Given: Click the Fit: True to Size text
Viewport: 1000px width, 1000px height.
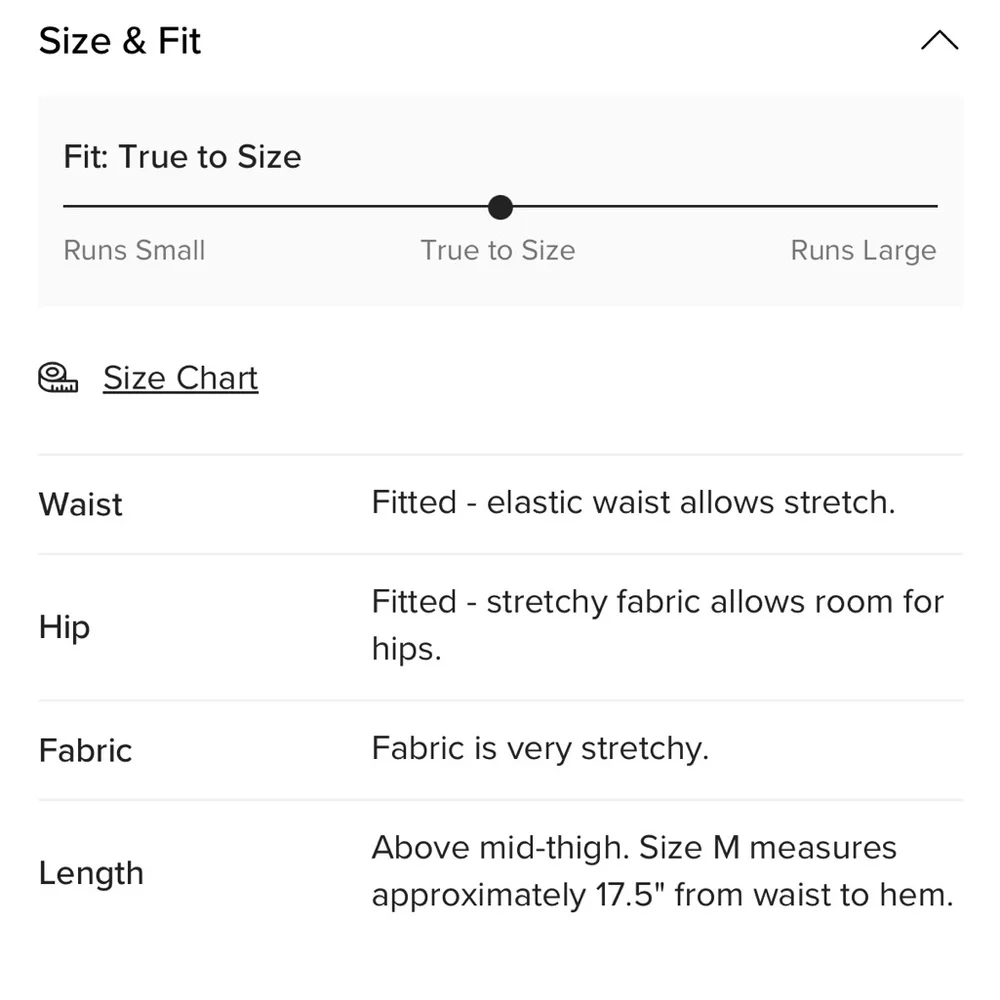Looking at the screenshot, I should [182, 156].
